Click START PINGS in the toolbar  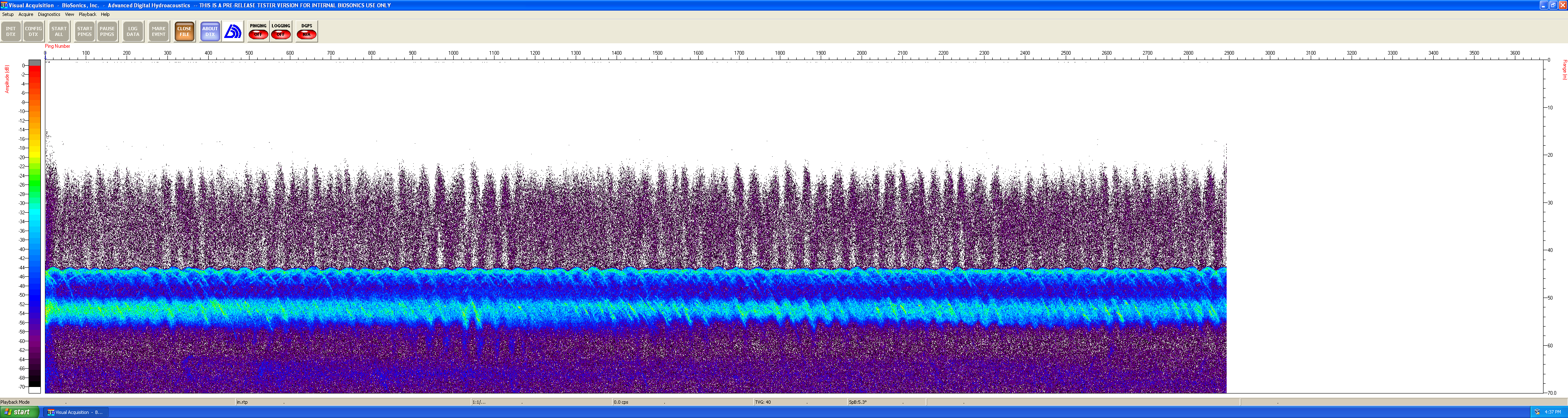(85, 32)
